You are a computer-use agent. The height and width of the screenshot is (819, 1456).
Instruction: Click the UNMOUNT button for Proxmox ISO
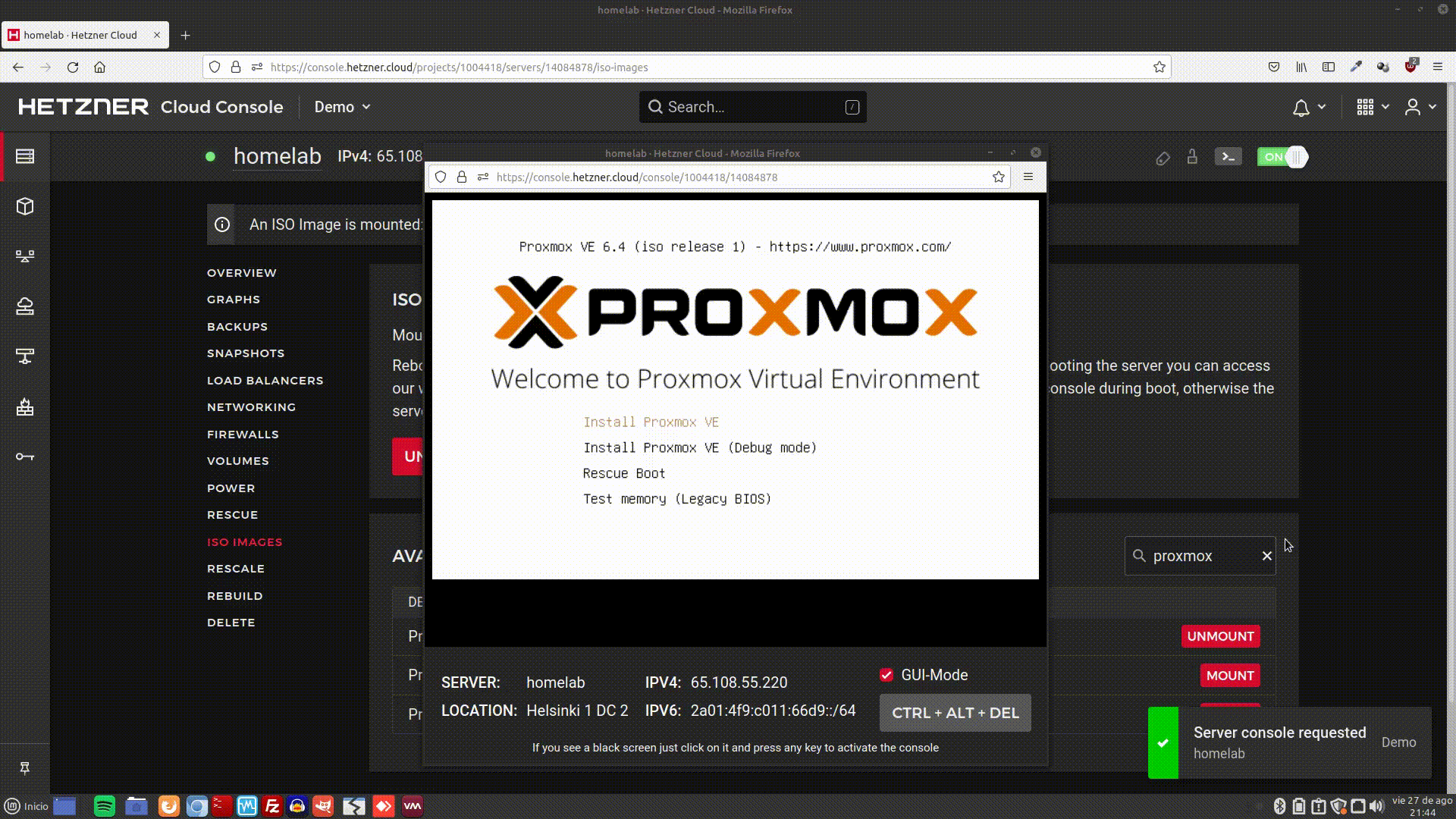[1220, 636]
